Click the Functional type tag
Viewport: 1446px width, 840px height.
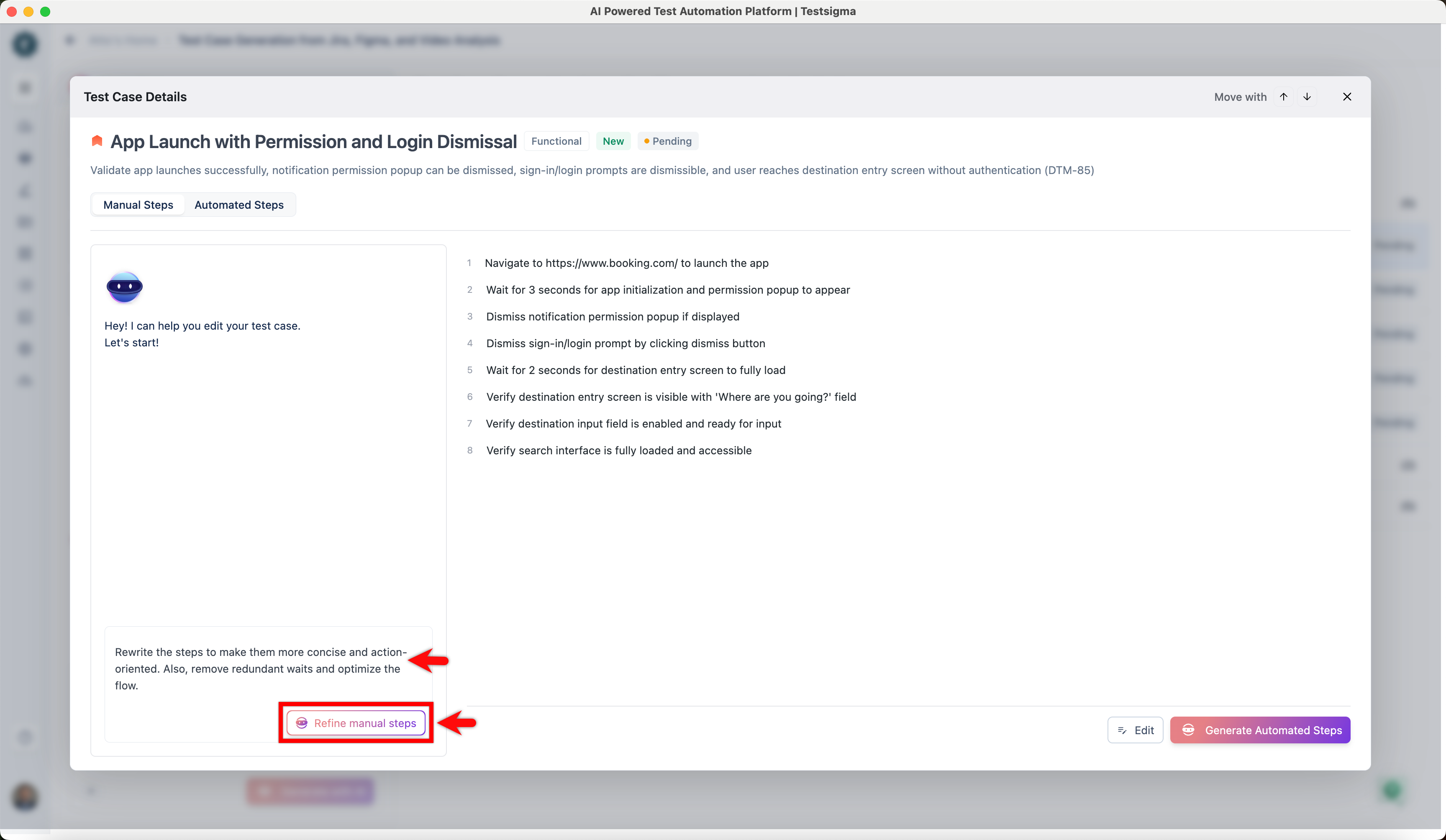[x=556, y=141]
